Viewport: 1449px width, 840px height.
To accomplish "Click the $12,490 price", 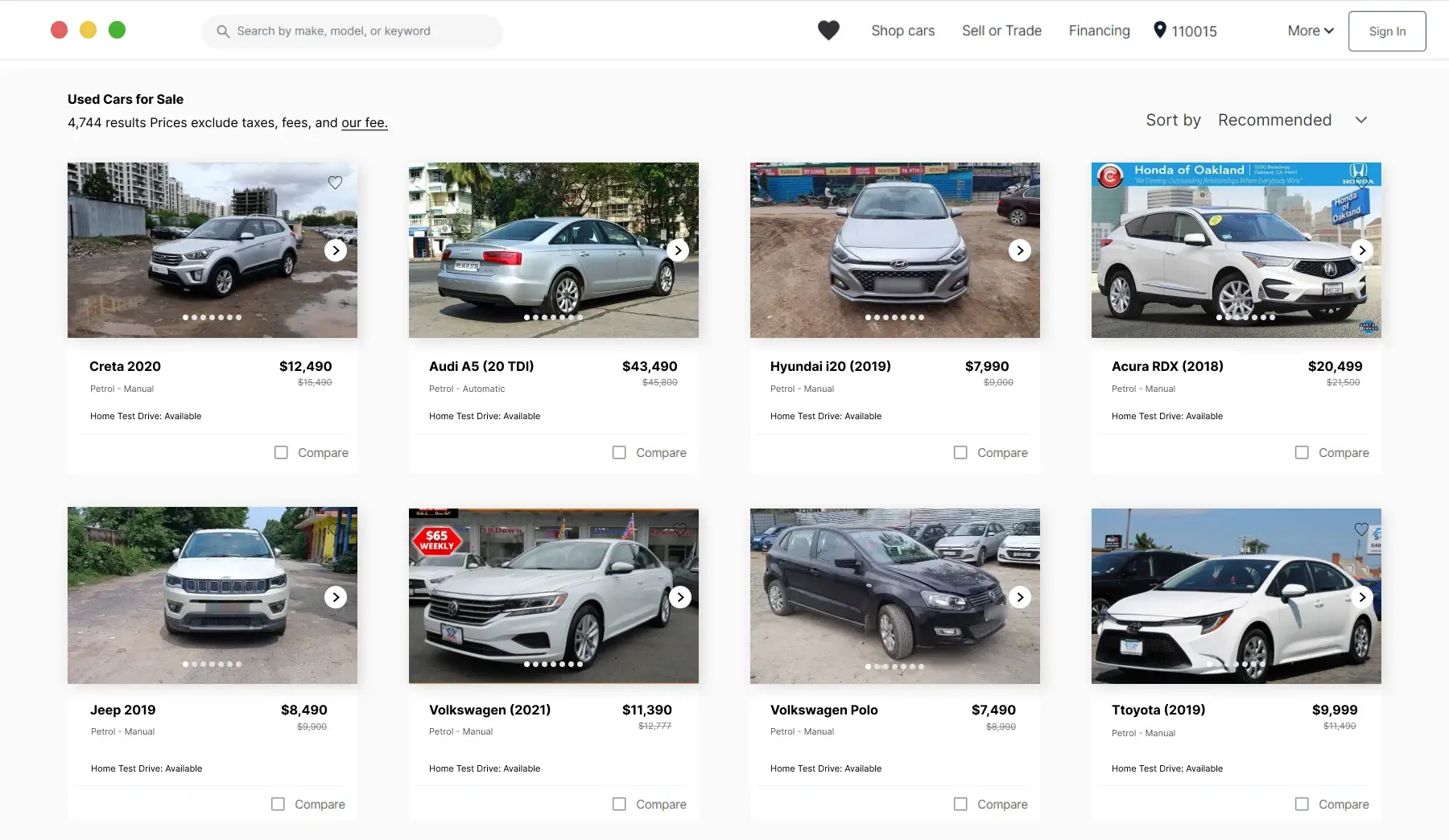I will click(305, 366).
